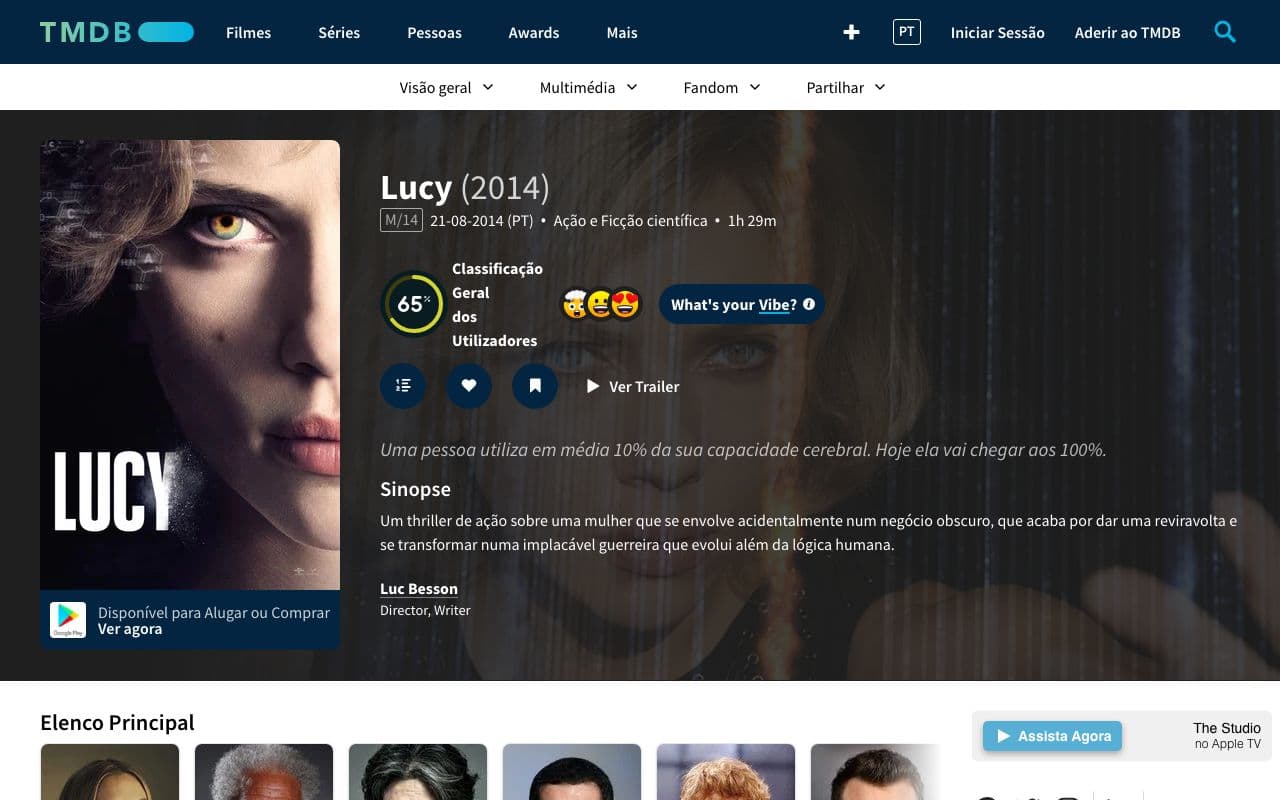This screenshot has height=800, width=1280.
Task: Click the Elenco Principal heading
Action: tap(117, 723)
